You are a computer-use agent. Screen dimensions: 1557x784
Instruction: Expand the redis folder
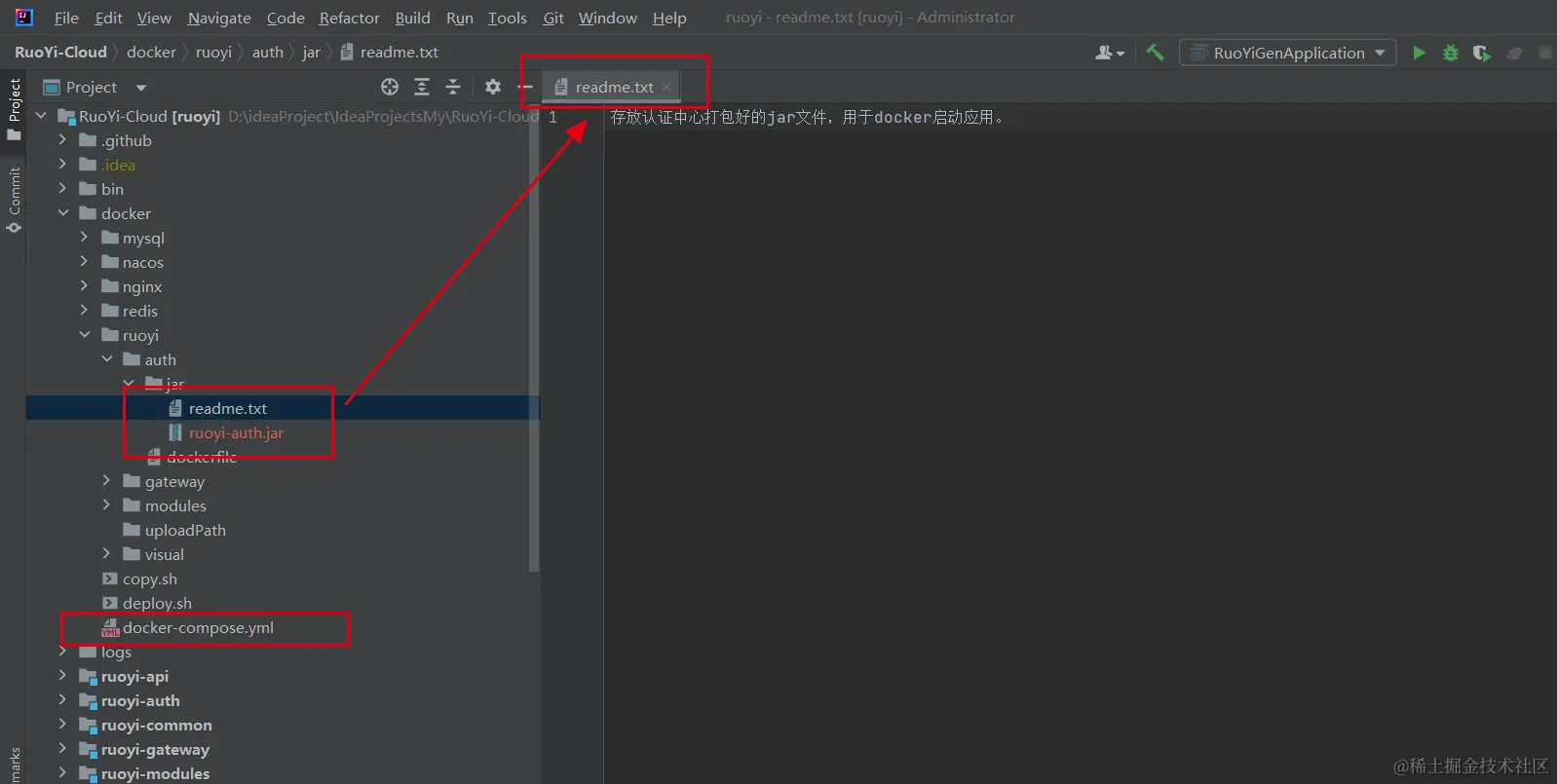(85, 311)
